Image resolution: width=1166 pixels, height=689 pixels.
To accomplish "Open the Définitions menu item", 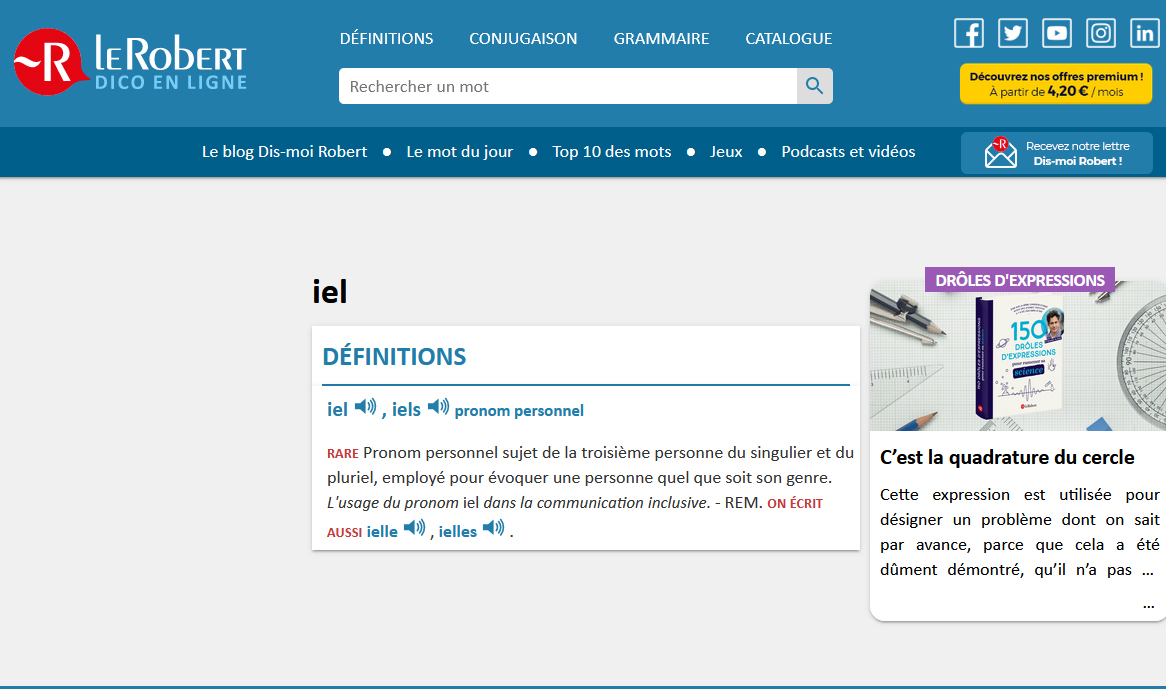I will pyautogui.click(x=387, y=39).
